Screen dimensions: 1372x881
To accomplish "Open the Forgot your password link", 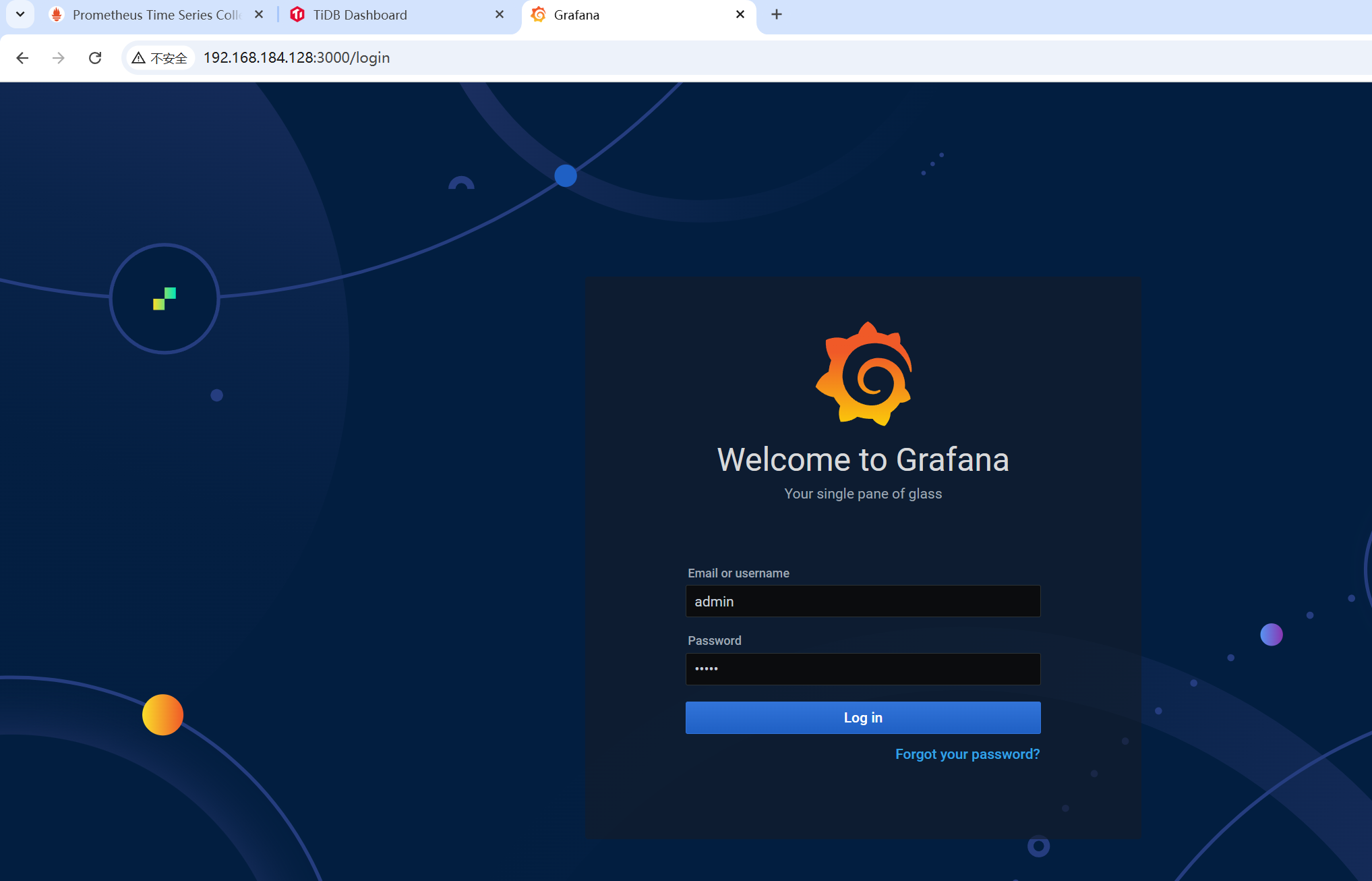I will (967, 754).
